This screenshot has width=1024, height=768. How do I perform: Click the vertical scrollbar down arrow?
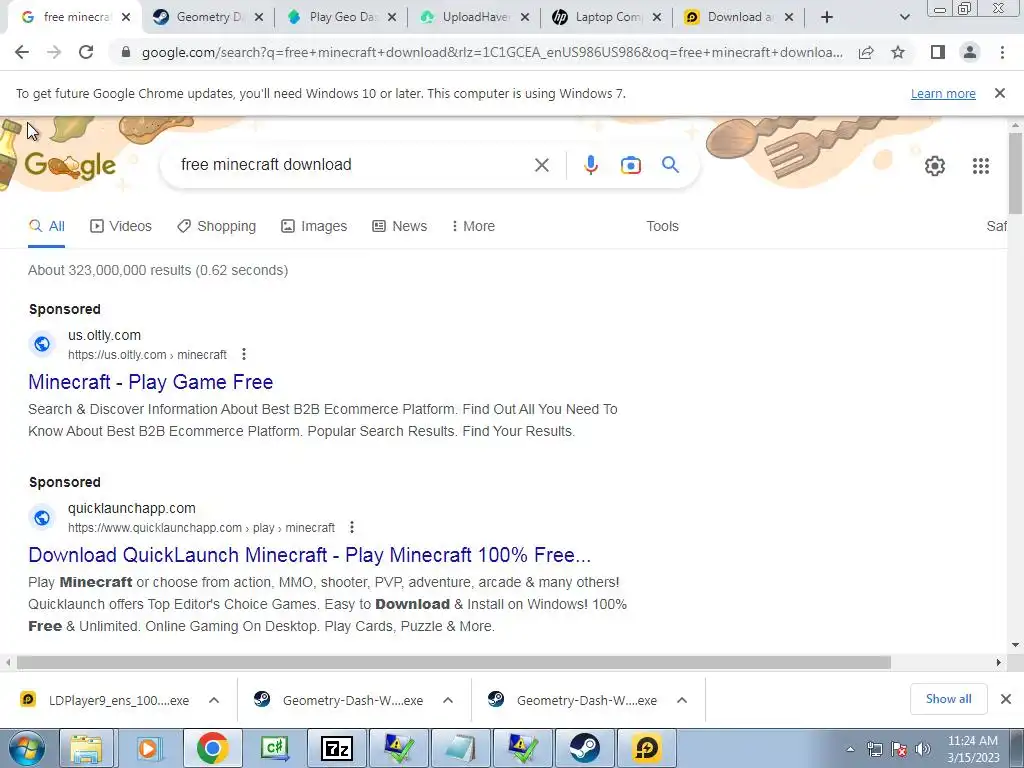click(x=1015, y=645)
